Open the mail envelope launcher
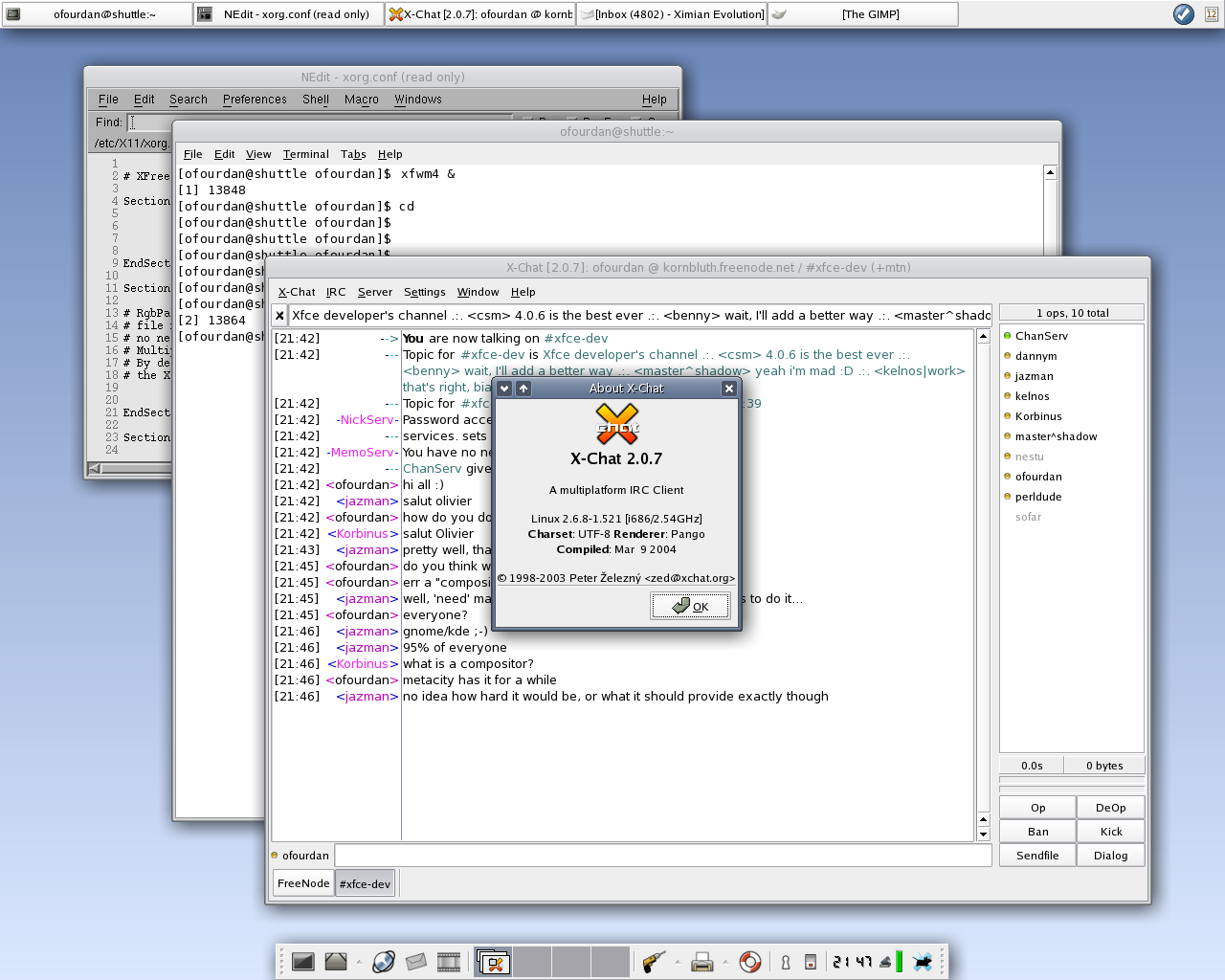The height and width of the screenshot is (980, 1225). tap(415, 962)
